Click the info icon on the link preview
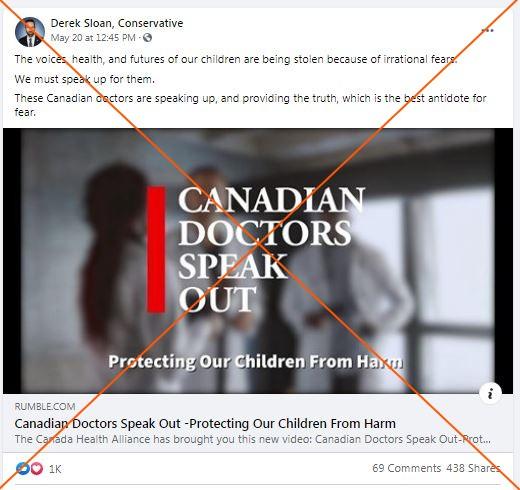 [490, 394]
